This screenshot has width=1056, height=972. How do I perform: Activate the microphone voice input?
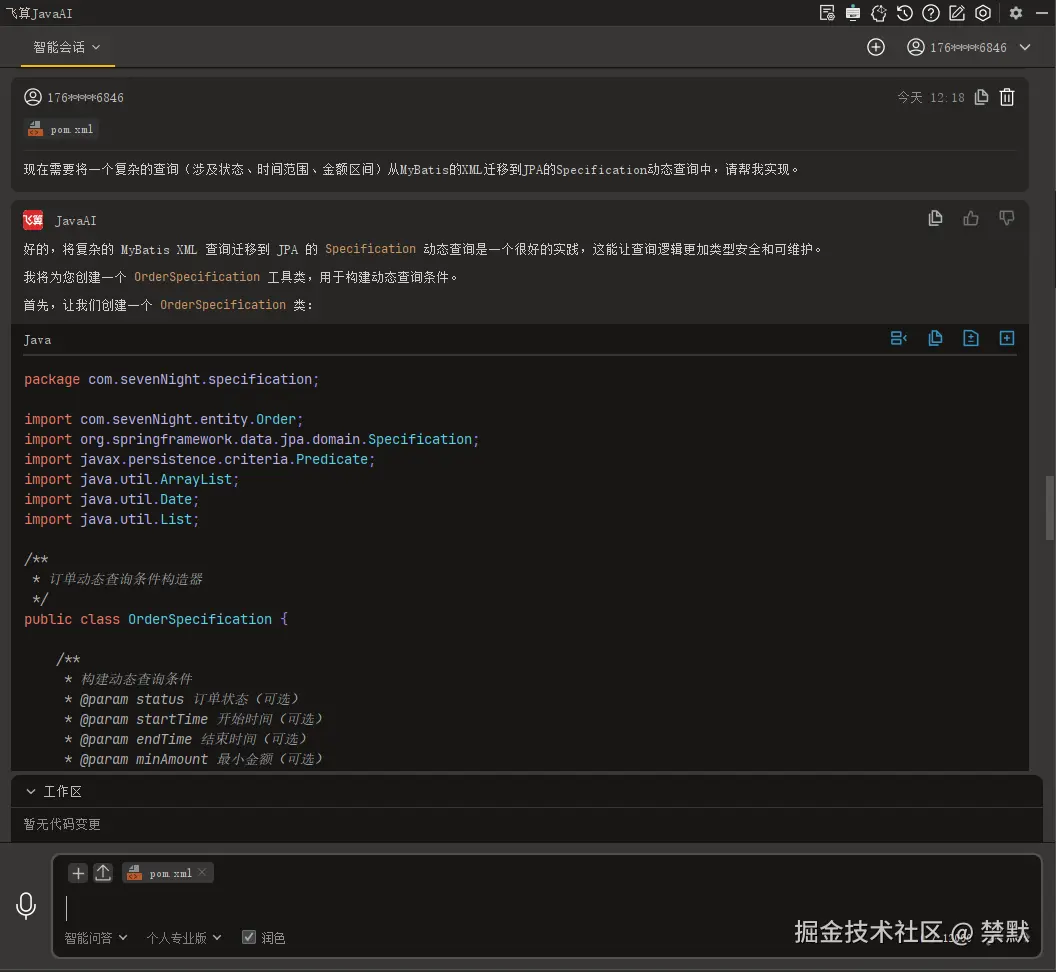(26, 906)
